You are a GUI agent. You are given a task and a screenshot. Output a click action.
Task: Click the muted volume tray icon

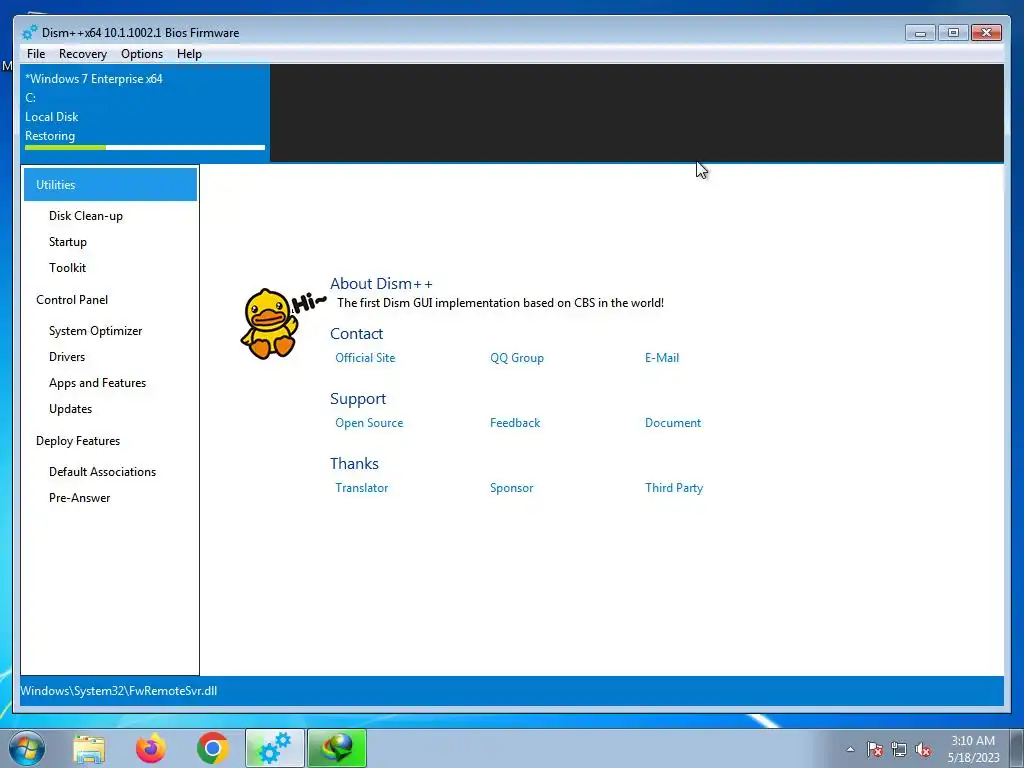(923, 749)
